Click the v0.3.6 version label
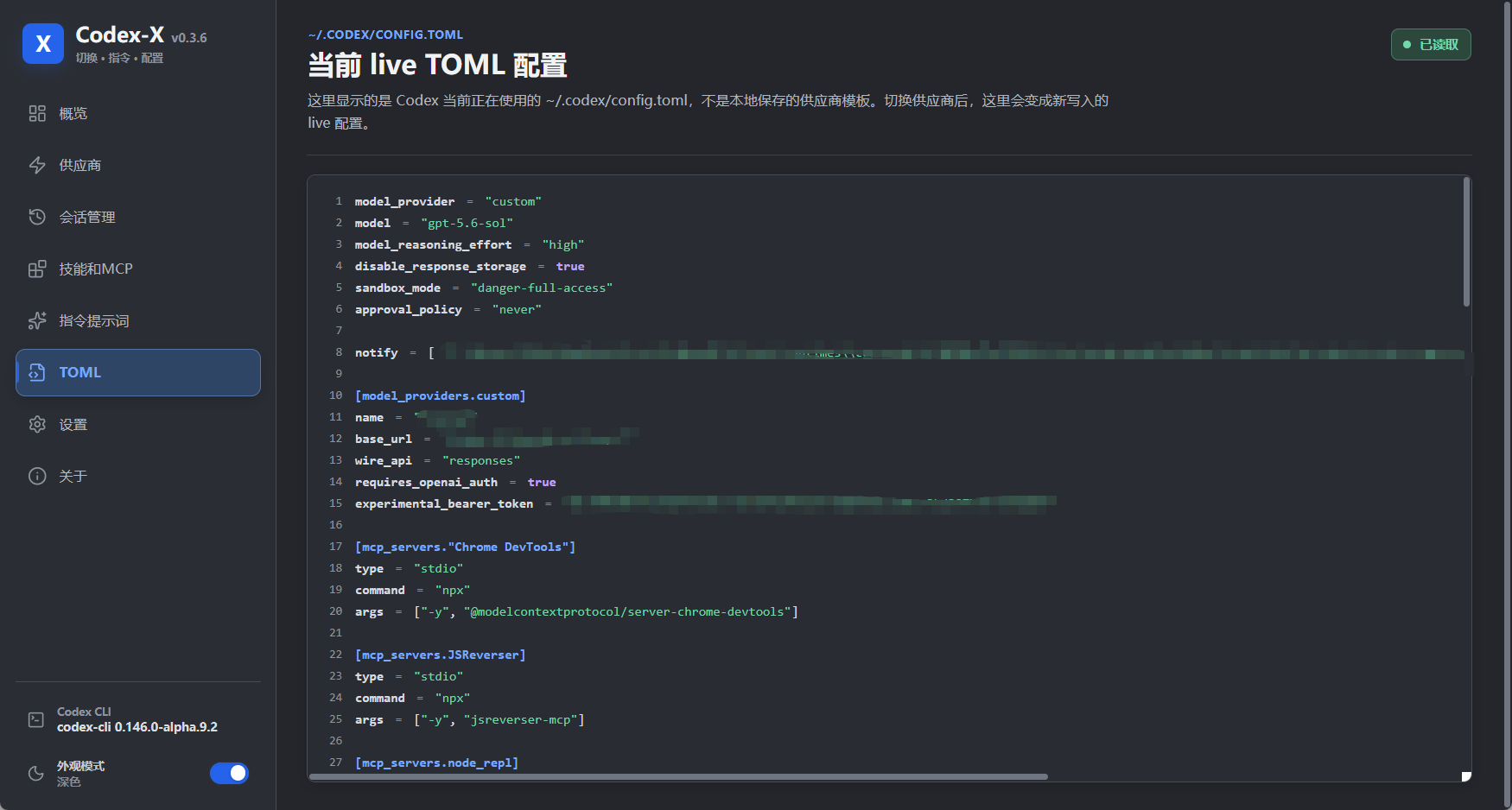 click(189, 38)
